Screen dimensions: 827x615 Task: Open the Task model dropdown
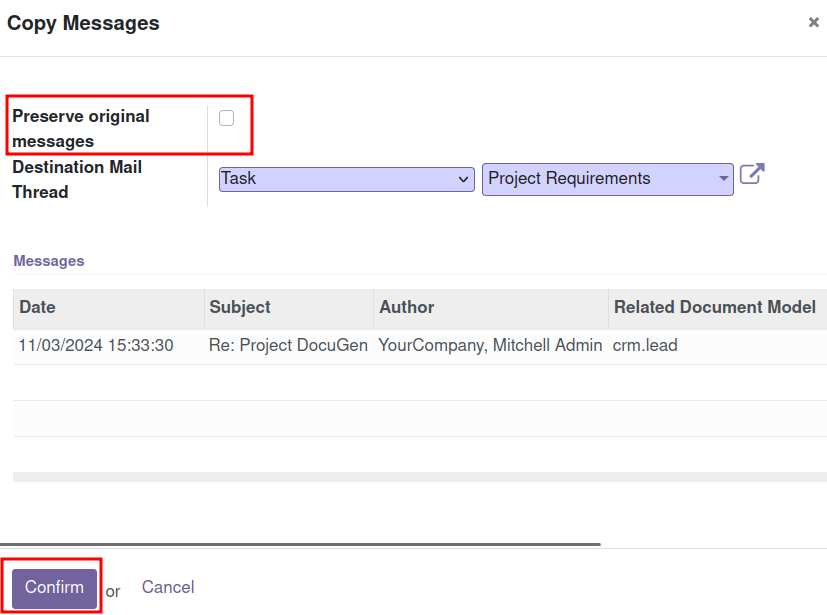(x=347, y=179)
